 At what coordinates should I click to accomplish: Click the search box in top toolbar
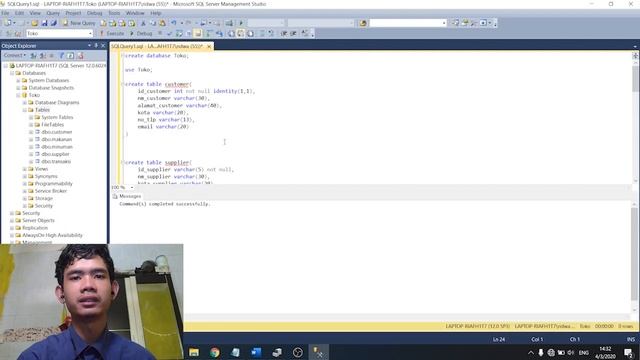click(x=408, y=23)
